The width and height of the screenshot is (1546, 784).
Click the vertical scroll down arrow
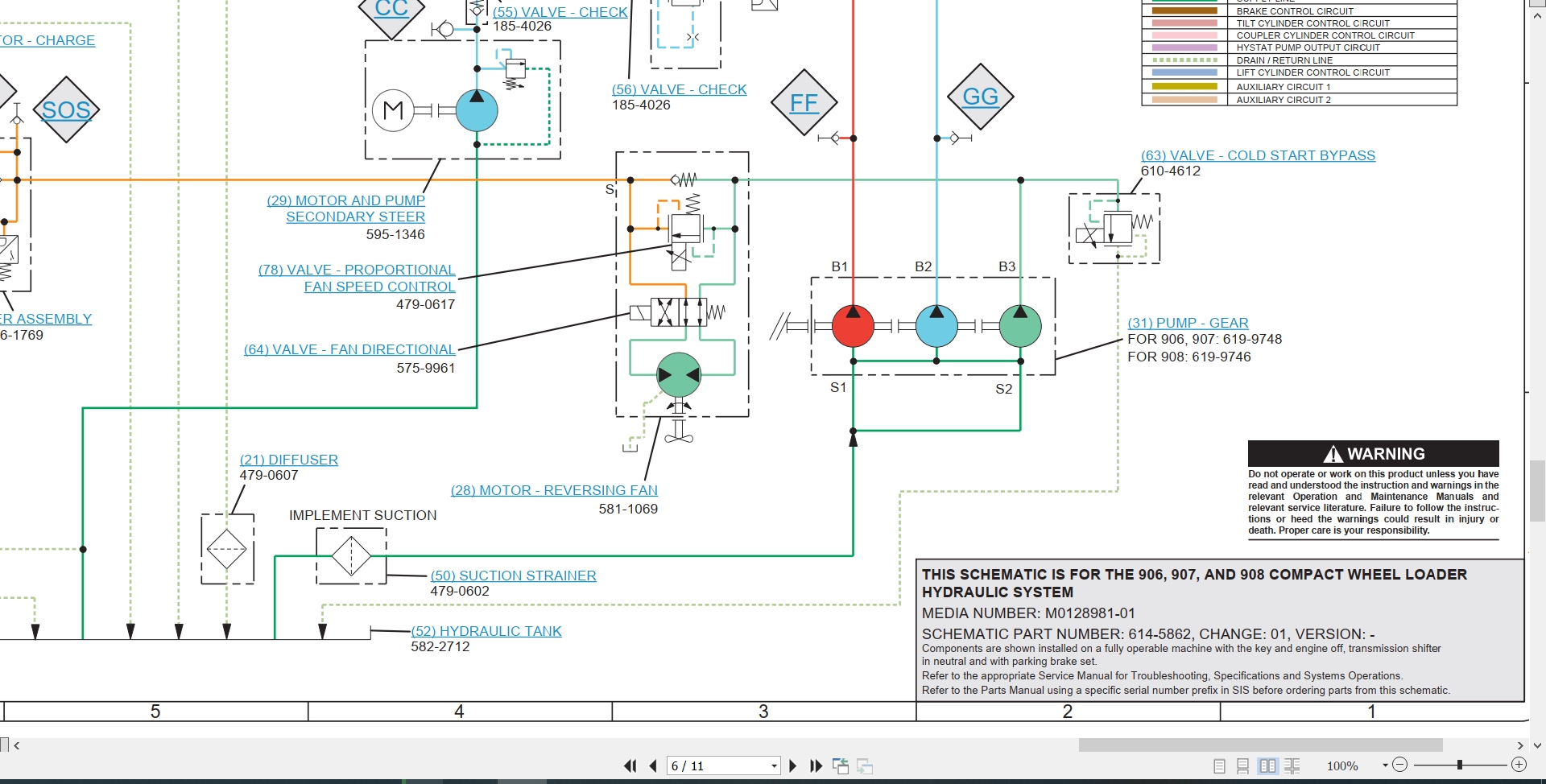[x=1537, y=745]
